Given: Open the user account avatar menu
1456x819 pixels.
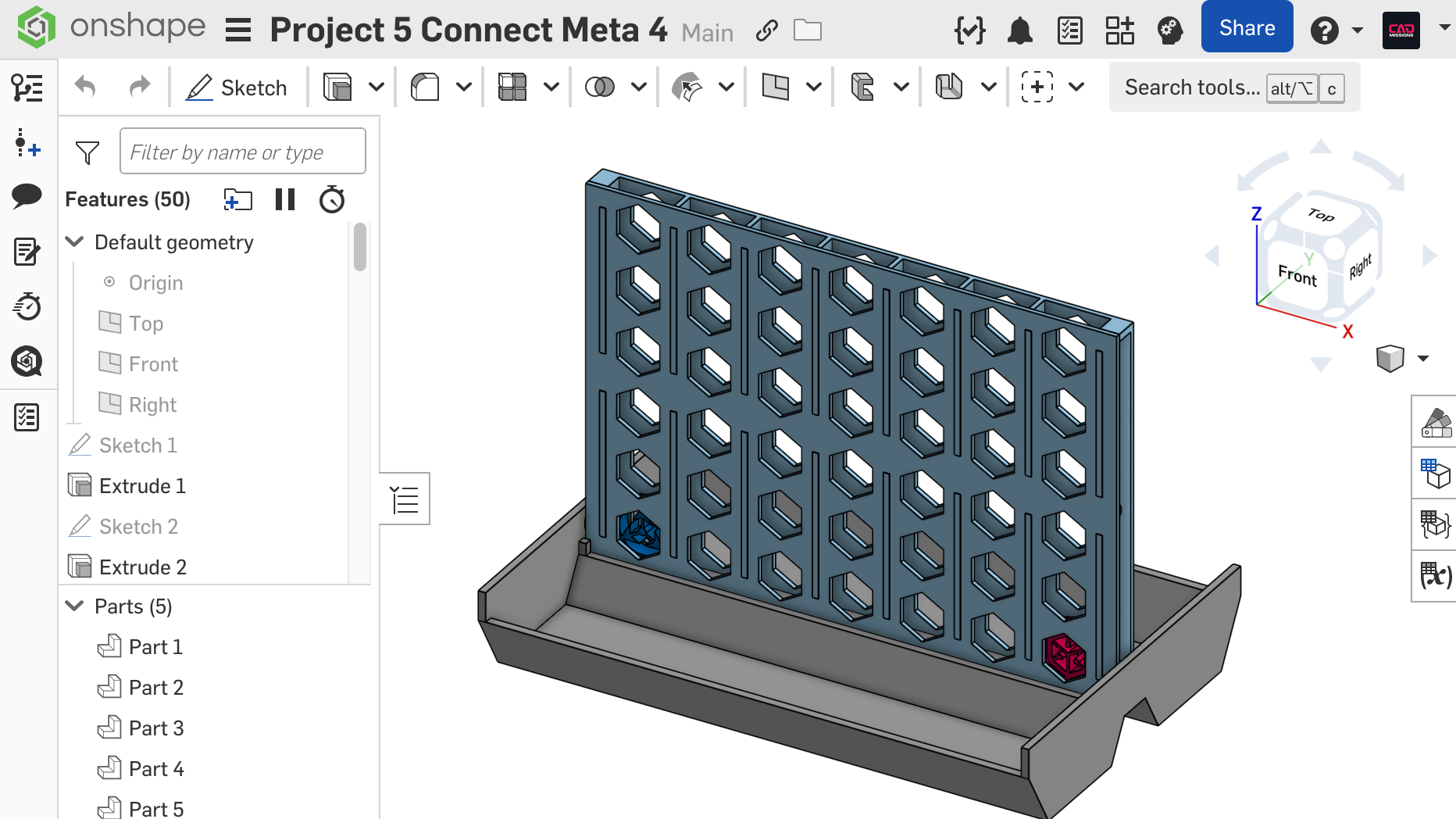Looking at the screenshot, I should (1401, 30).
